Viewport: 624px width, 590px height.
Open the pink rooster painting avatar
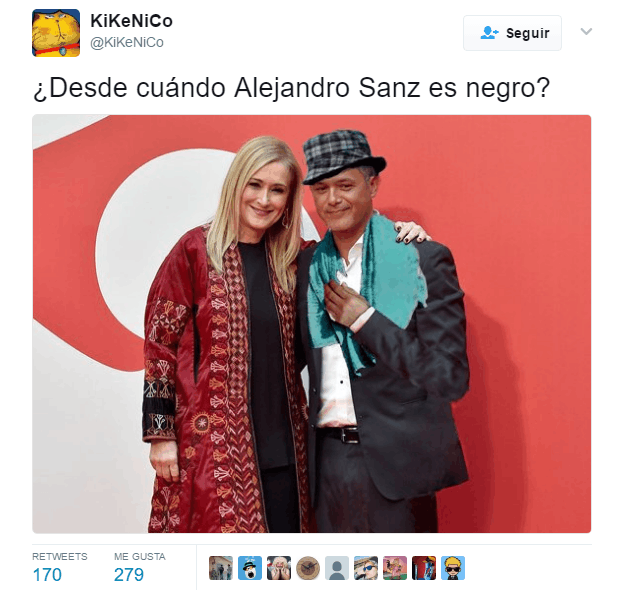(x=395, y=568)
